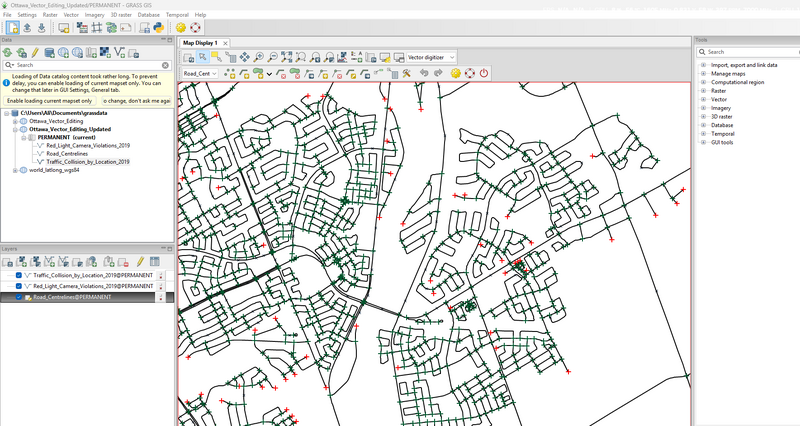Screen dimensions: 800x426
Task: Activate Zoom in tool
Action: tap(259, 57)
